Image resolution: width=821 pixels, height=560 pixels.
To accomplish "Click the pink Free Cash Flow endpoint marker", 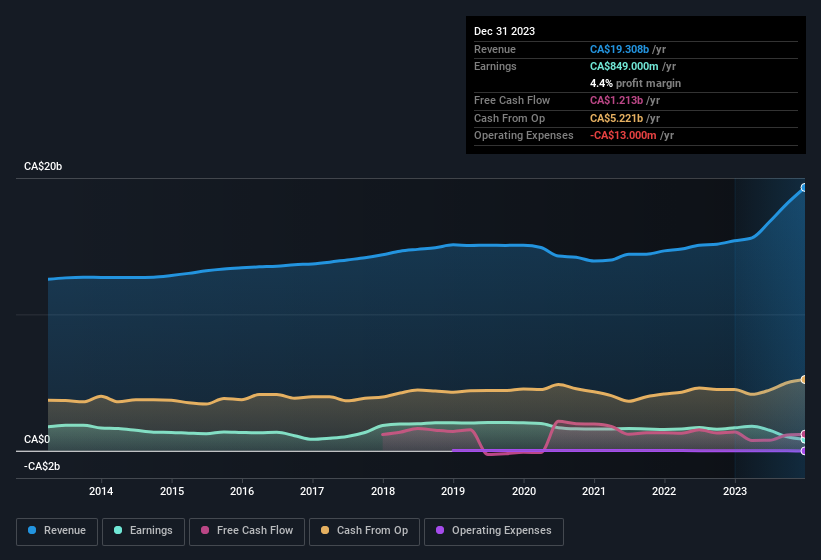I will coord(804,434).
